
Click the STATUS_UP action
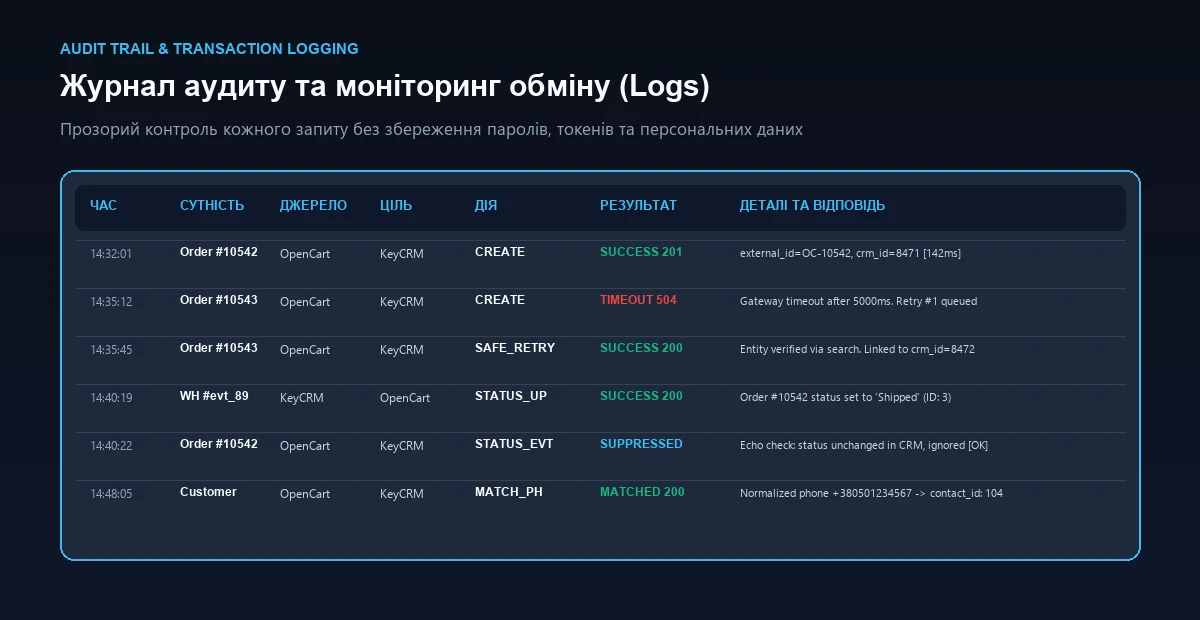511,396
